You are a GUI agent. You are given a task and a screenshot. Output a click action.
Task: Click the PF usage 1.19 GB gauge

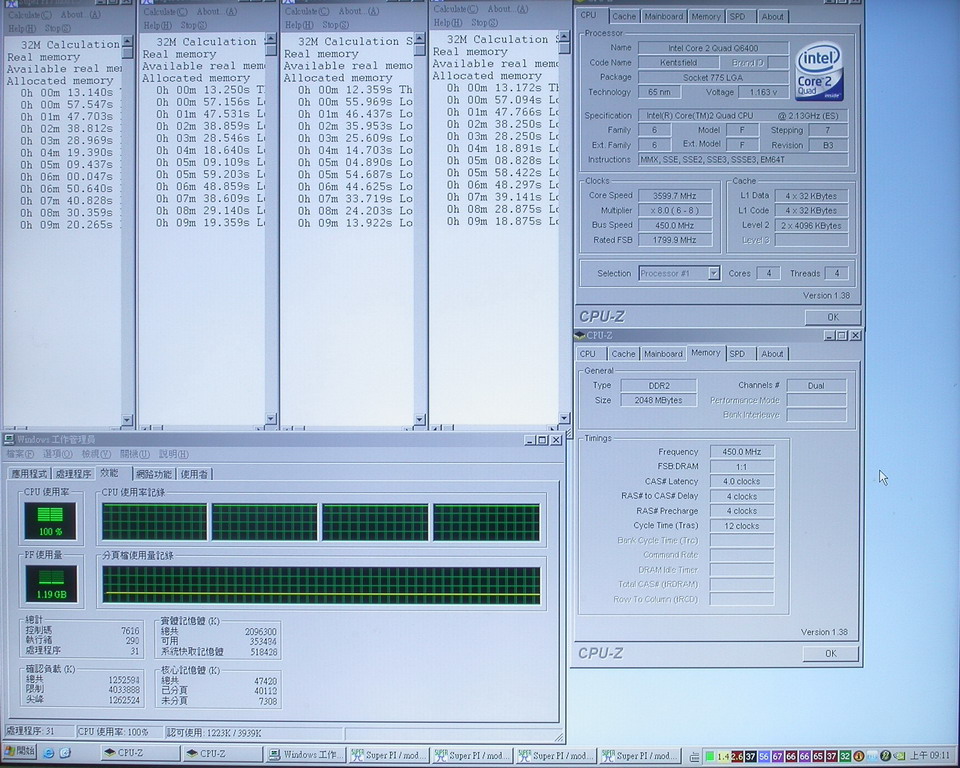coord(51,583)
